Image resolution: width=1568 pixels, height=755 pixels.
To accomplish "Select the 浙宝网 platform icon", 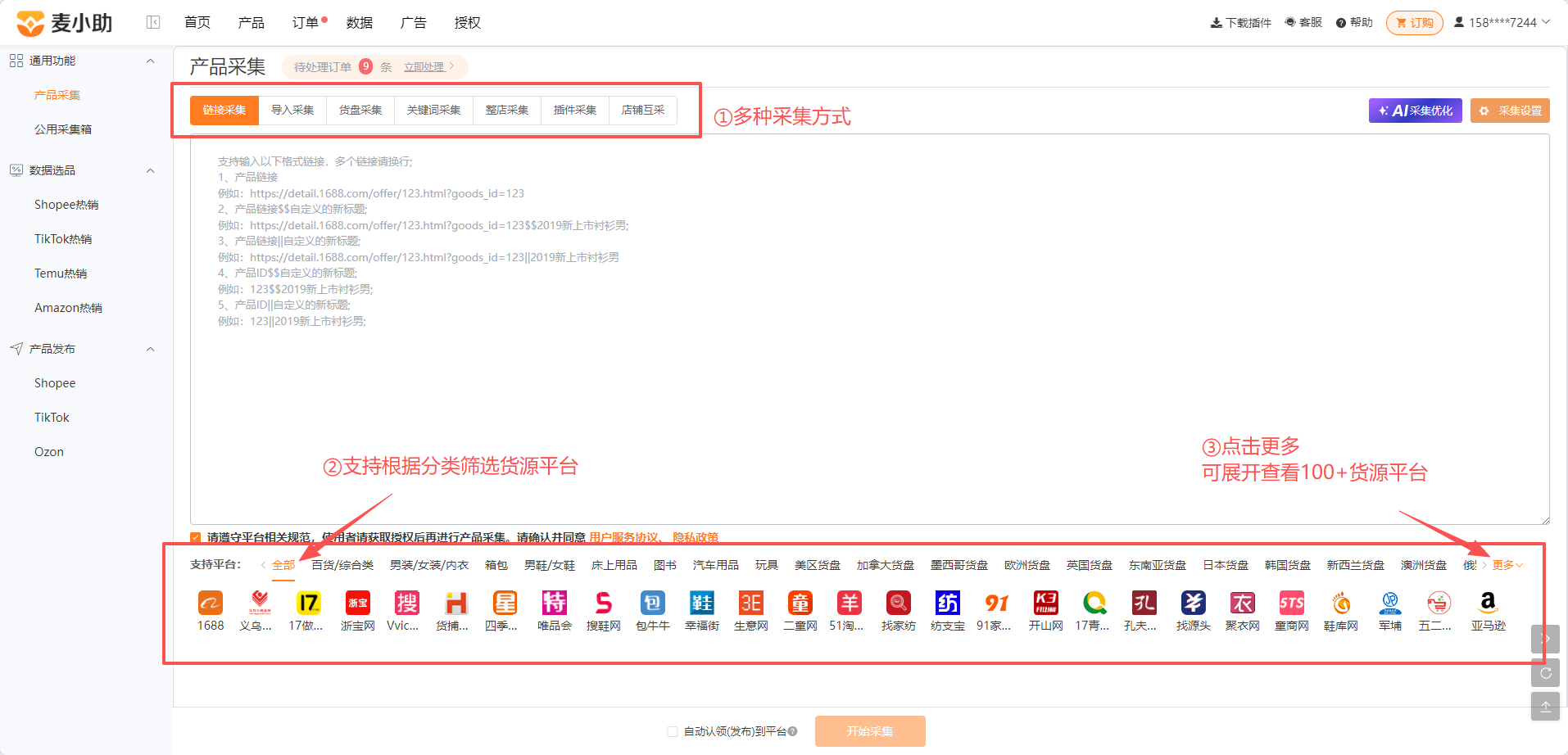I will (x=358, y=604).
